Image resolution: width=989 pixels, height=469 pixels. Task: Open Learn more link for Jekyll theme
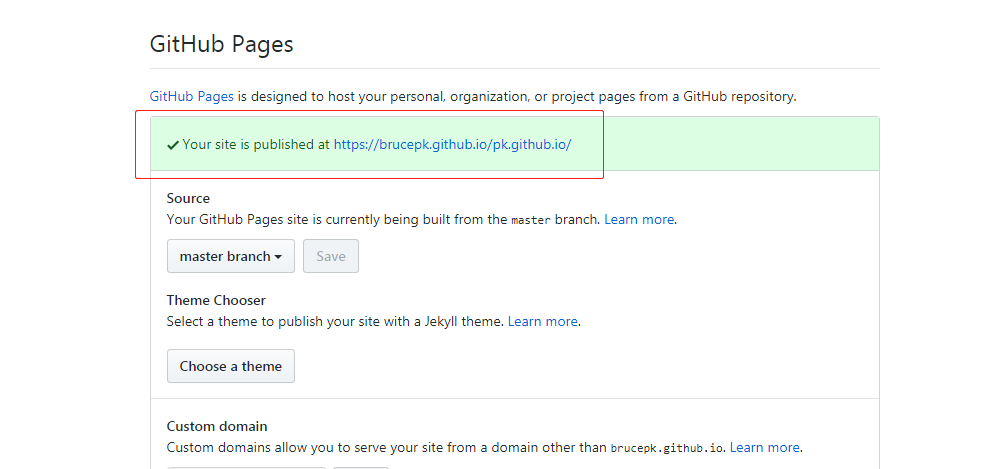point(542,321)
